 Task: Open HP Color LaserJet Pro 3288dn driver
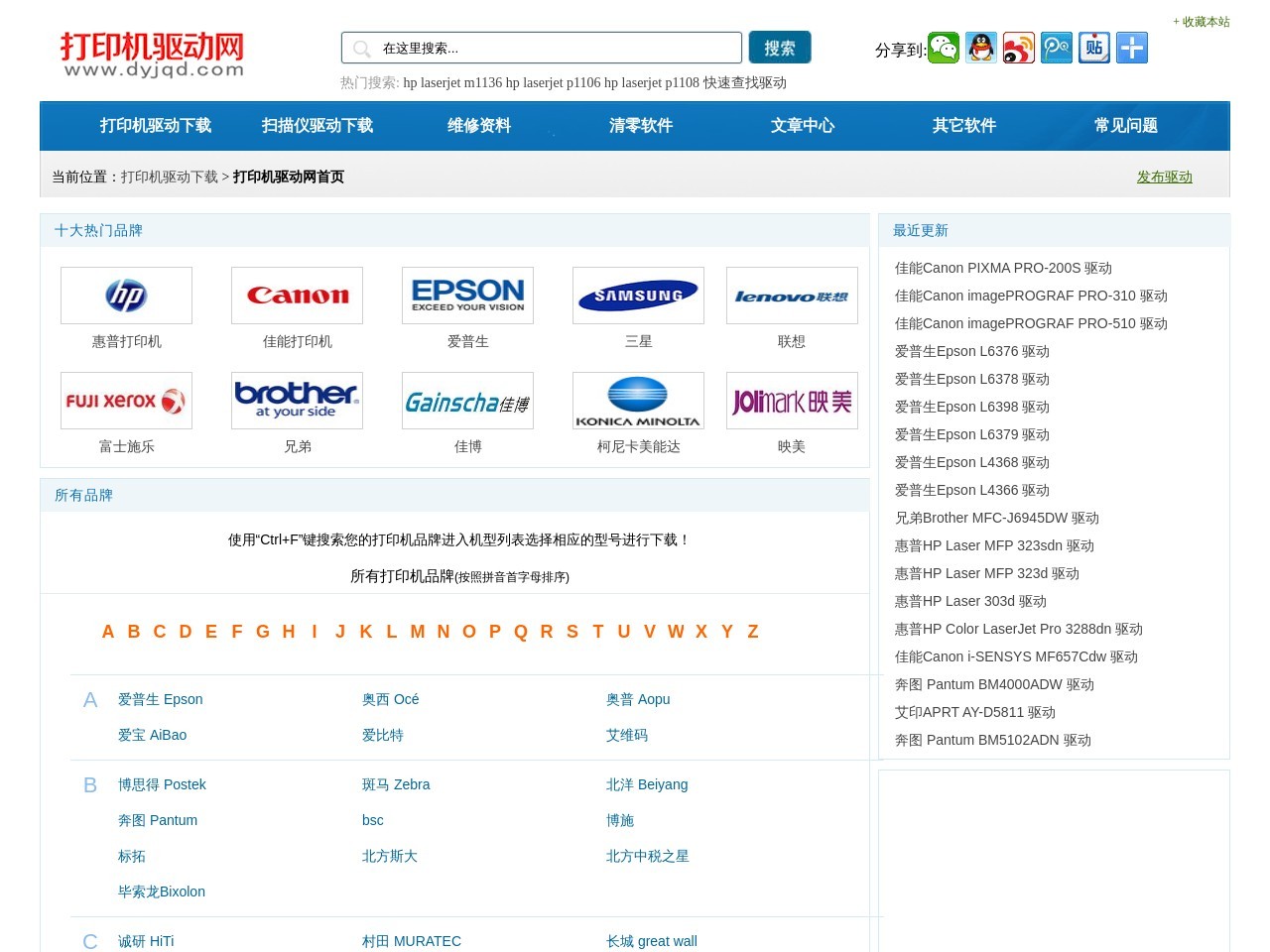(x=1019, y=629)
